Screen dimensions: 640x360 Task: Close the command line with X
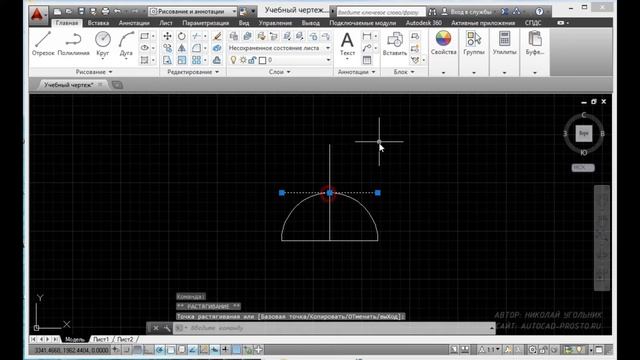click(156, 328)
